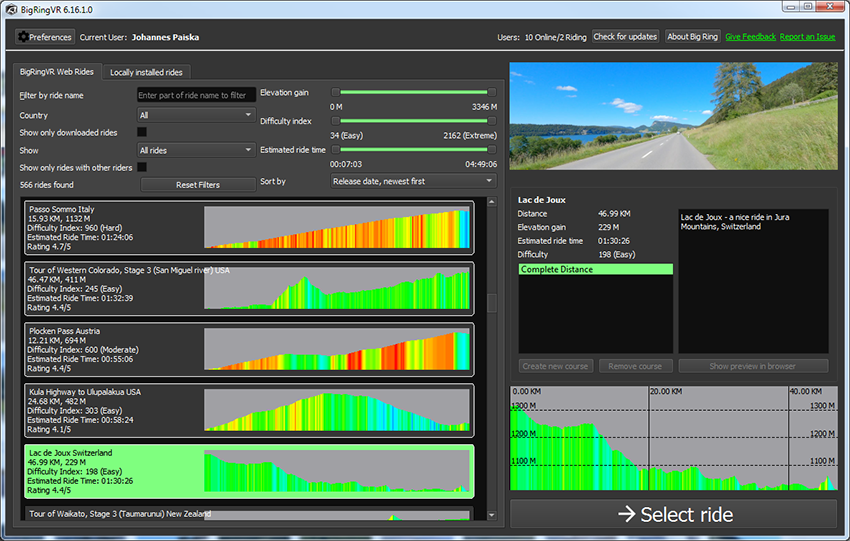Click Remove course button

click(635, 366)
